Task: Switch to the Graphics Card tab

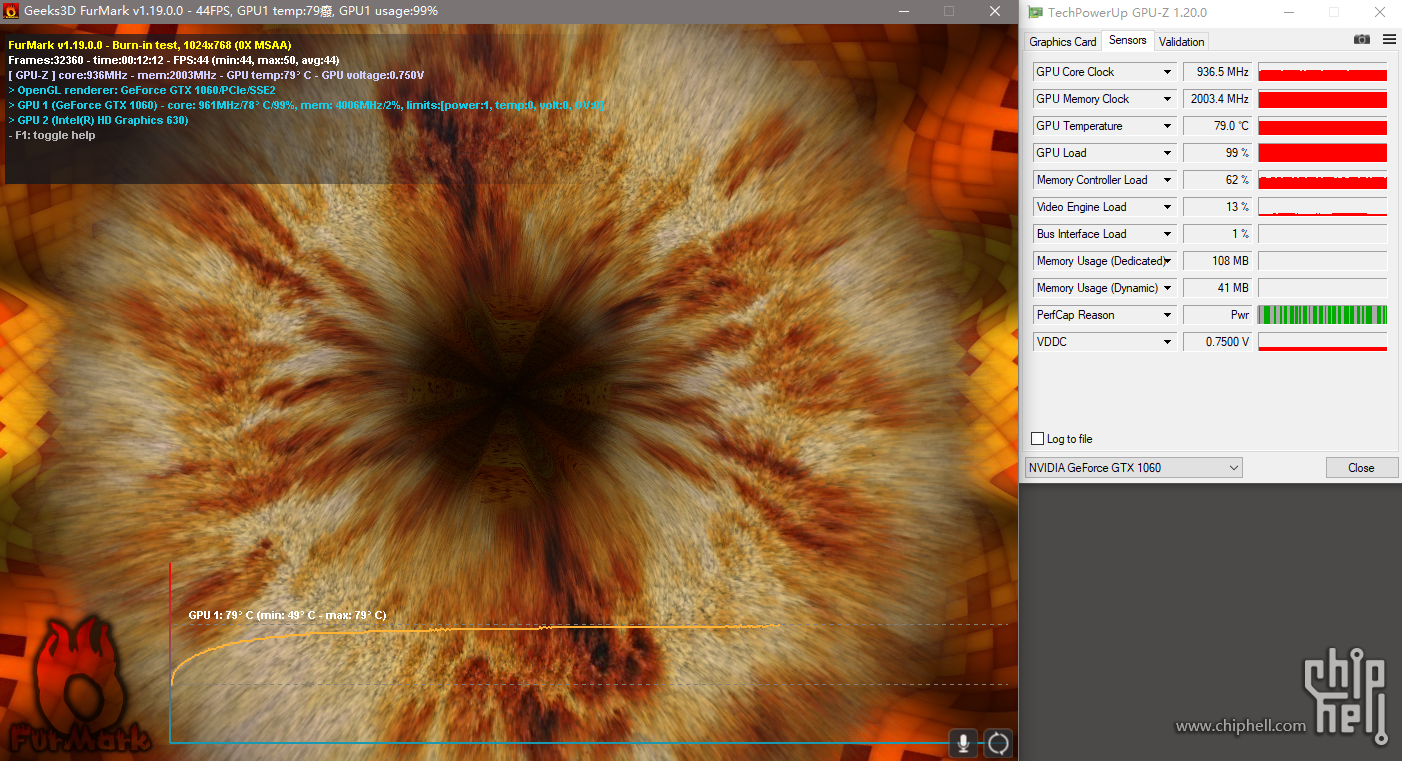Action: (x=1062, y=41)
